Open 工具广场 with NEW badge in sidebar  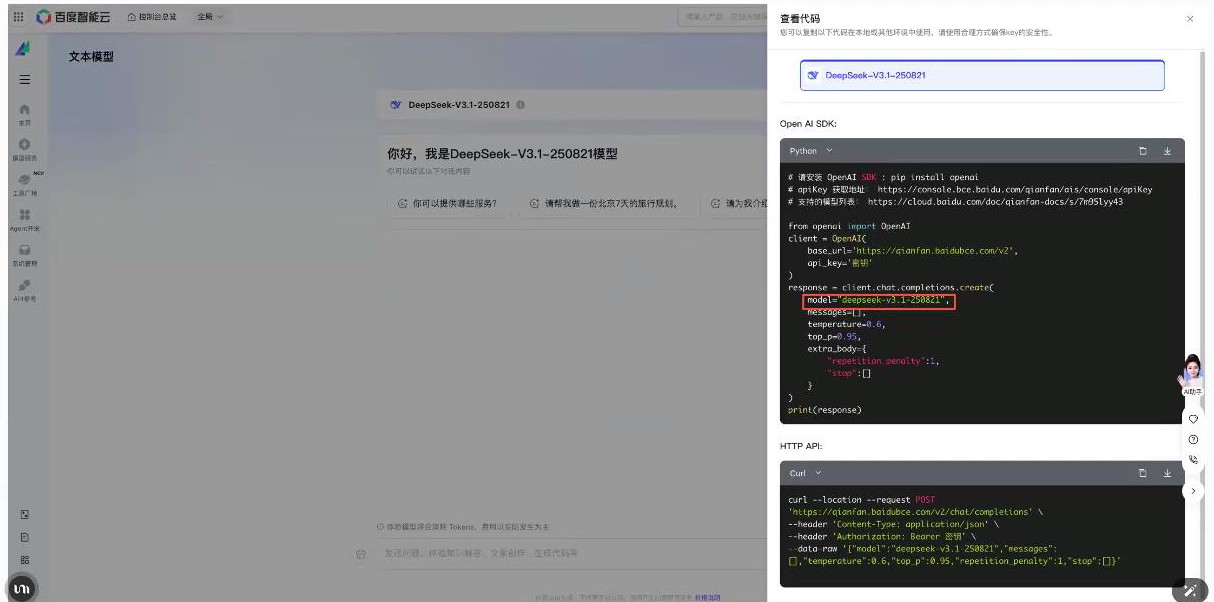25,184
